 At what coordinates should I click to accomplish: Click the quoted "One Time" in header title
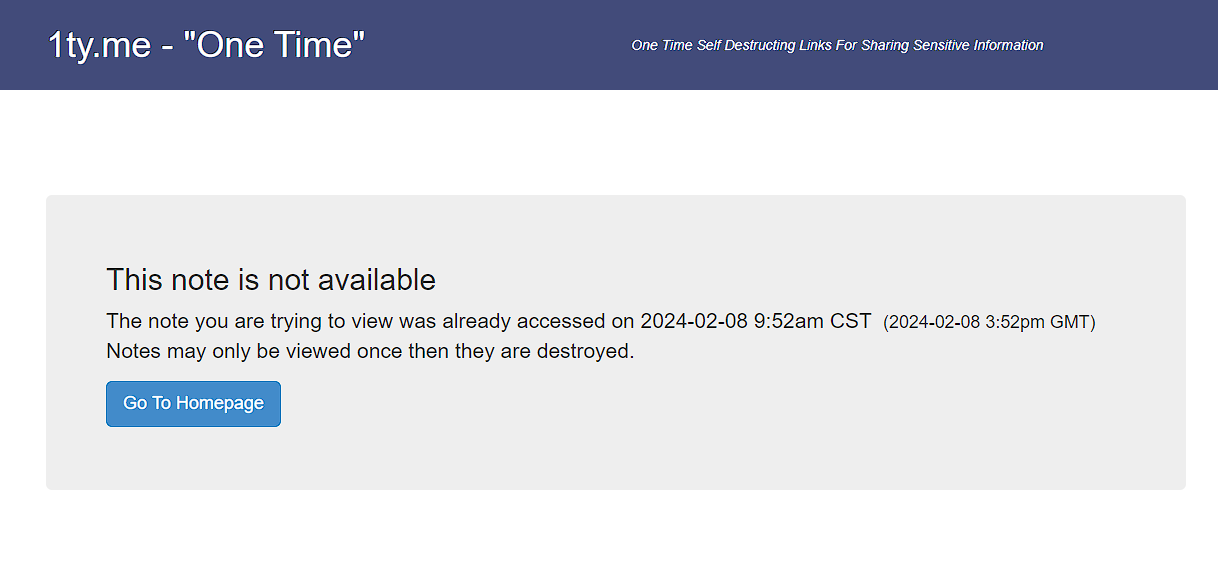coord(274,44)
